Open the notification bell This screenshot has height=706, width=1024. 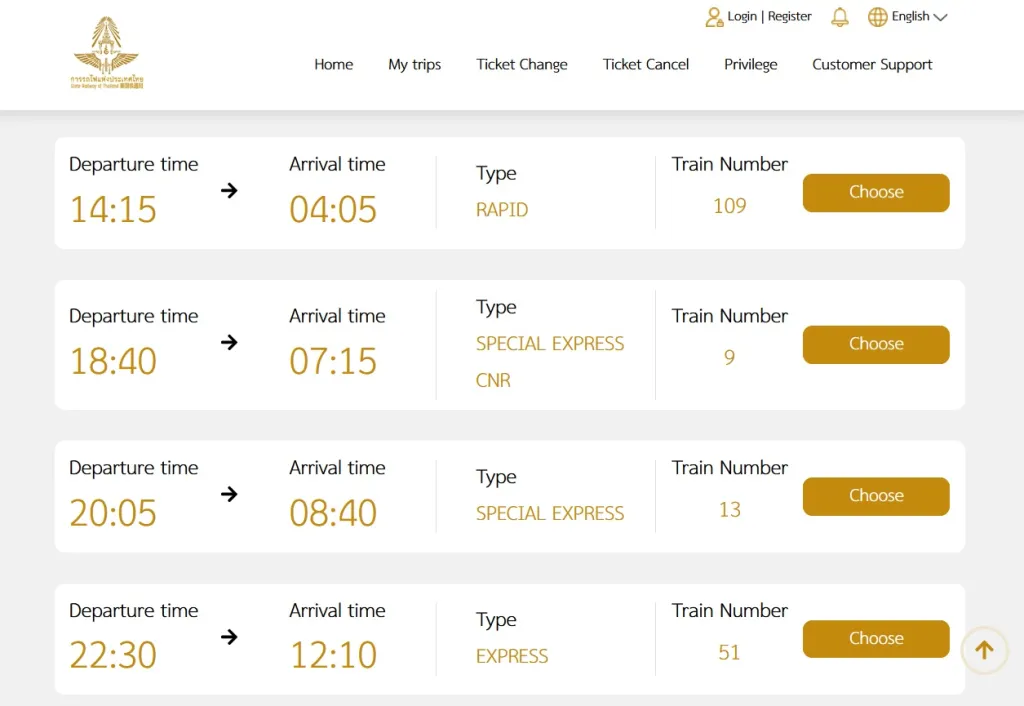(840, 17)
